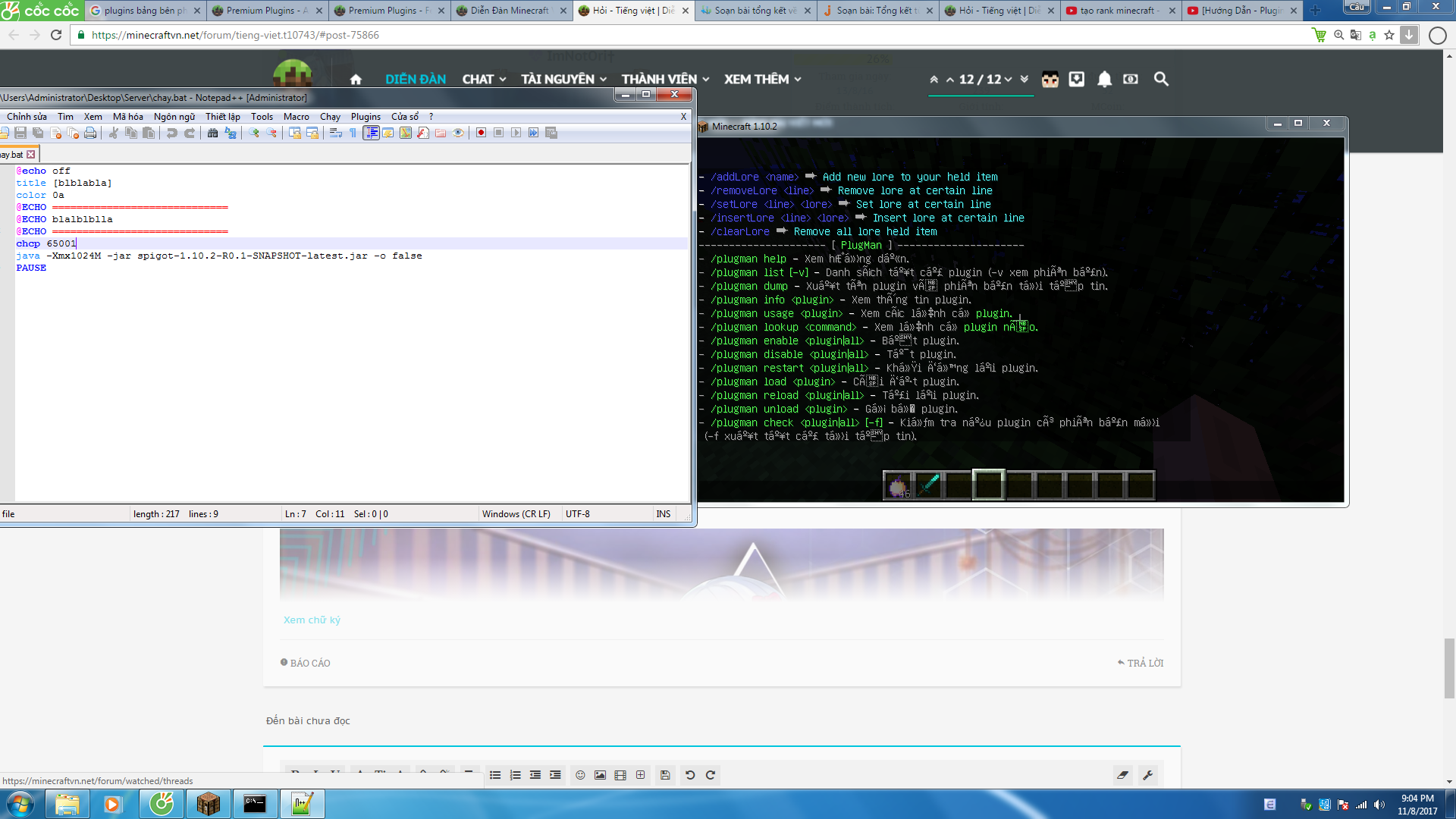Click the forum search magnifier icon
The height and width of the screenshot is (819, 1456).
click(x=1161, y=79)
